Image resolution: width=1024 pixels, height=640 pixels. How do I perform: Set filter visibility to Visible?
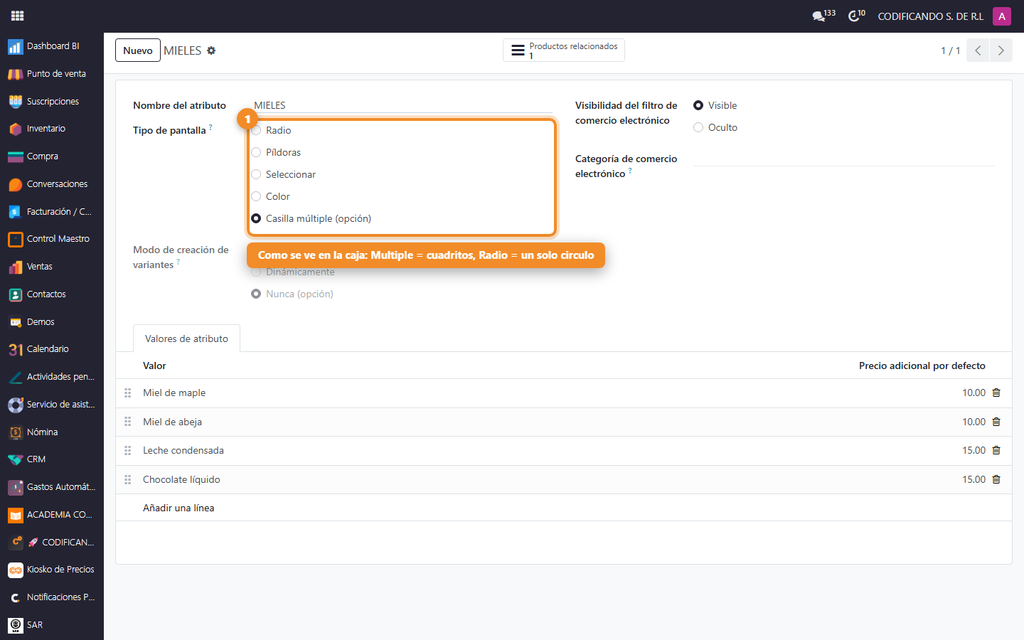pos(698,105)
